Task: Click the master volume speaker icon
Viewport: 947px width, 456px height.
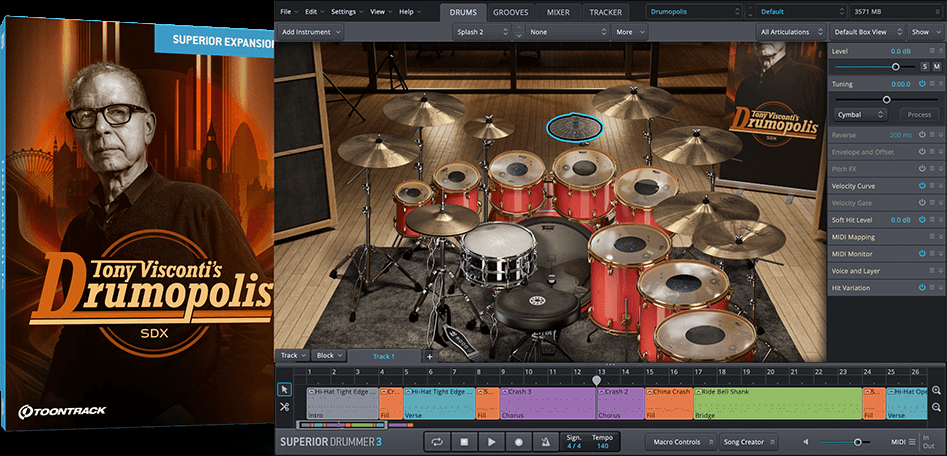Action: pos(807,442)
